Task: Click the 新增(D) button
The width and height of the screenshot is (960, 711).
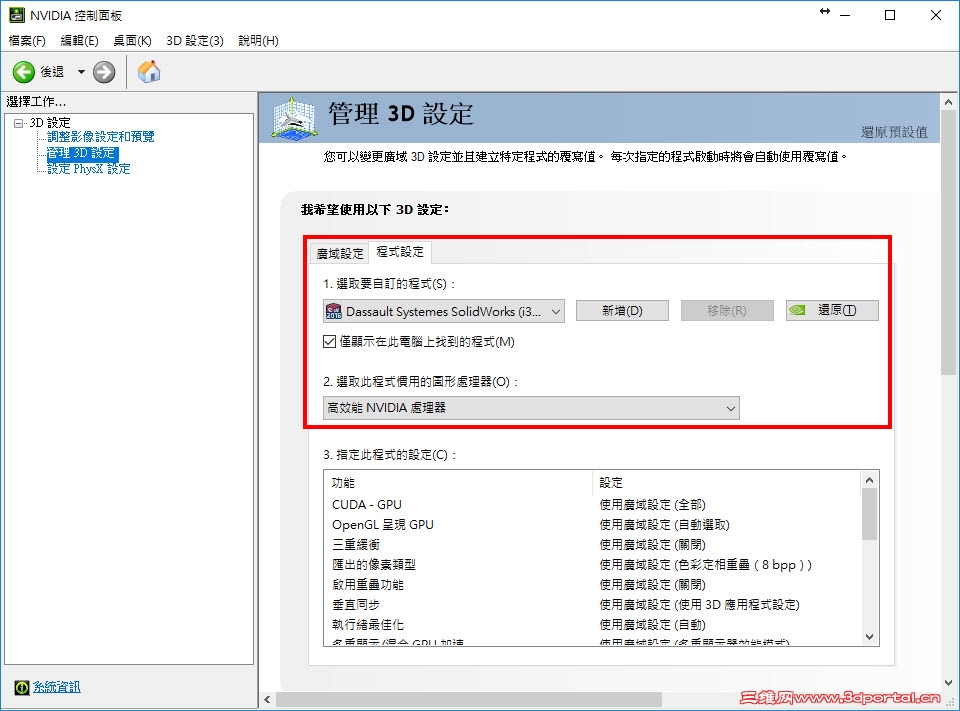Action: 622,310
